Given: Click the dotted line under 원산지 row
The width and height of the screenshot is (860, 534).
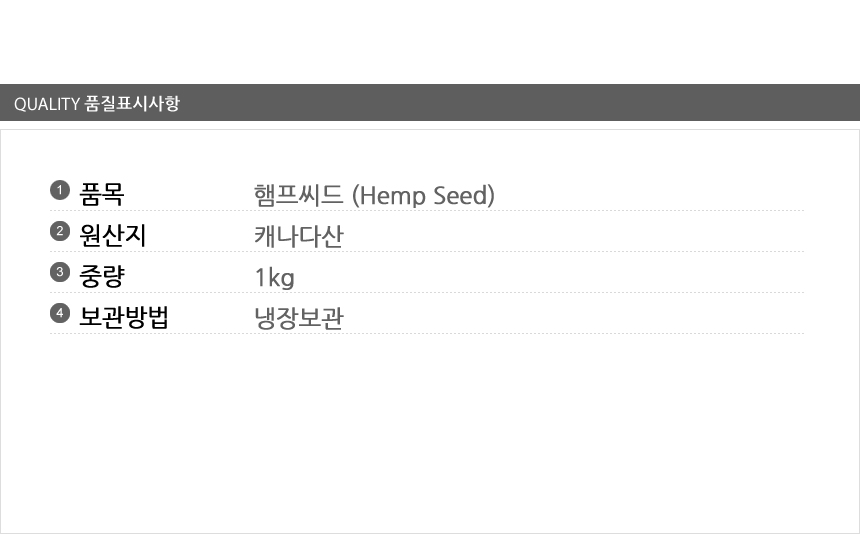Looking at the screenshot, I should coord(427,252).
